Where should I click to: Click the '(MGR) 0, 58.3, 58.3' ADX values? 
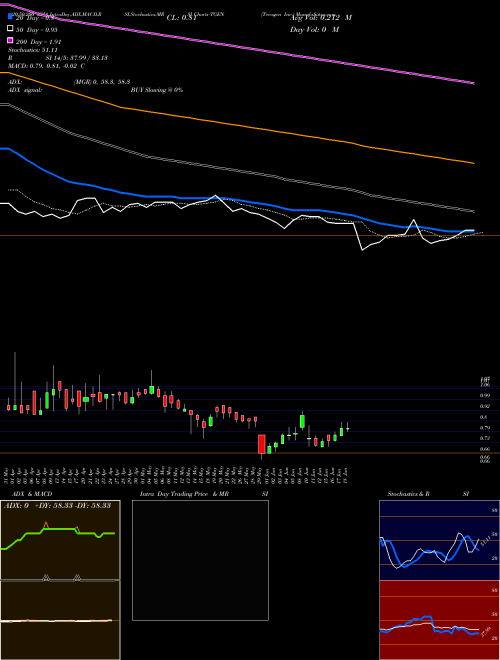coord(102,82)
